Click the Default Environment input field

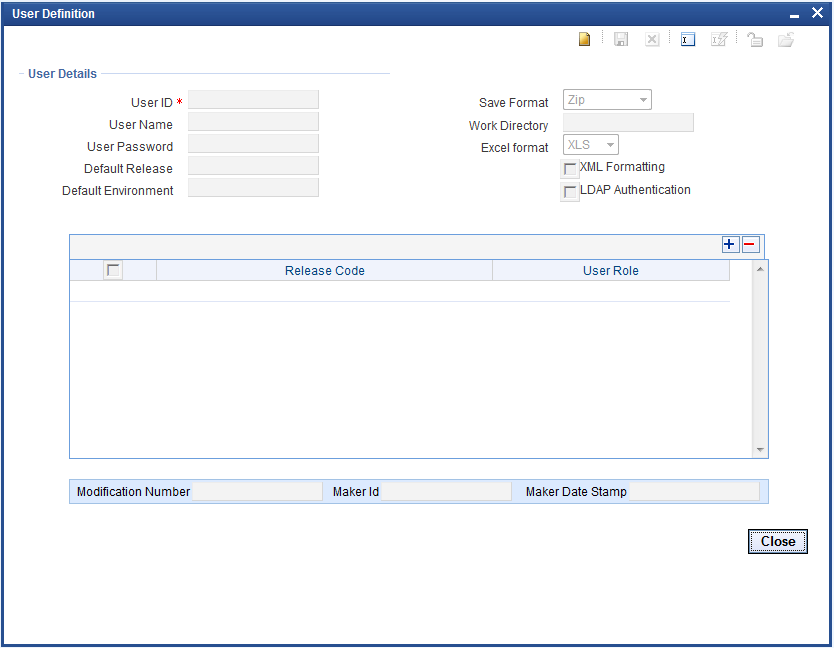[x=253, y=187]
